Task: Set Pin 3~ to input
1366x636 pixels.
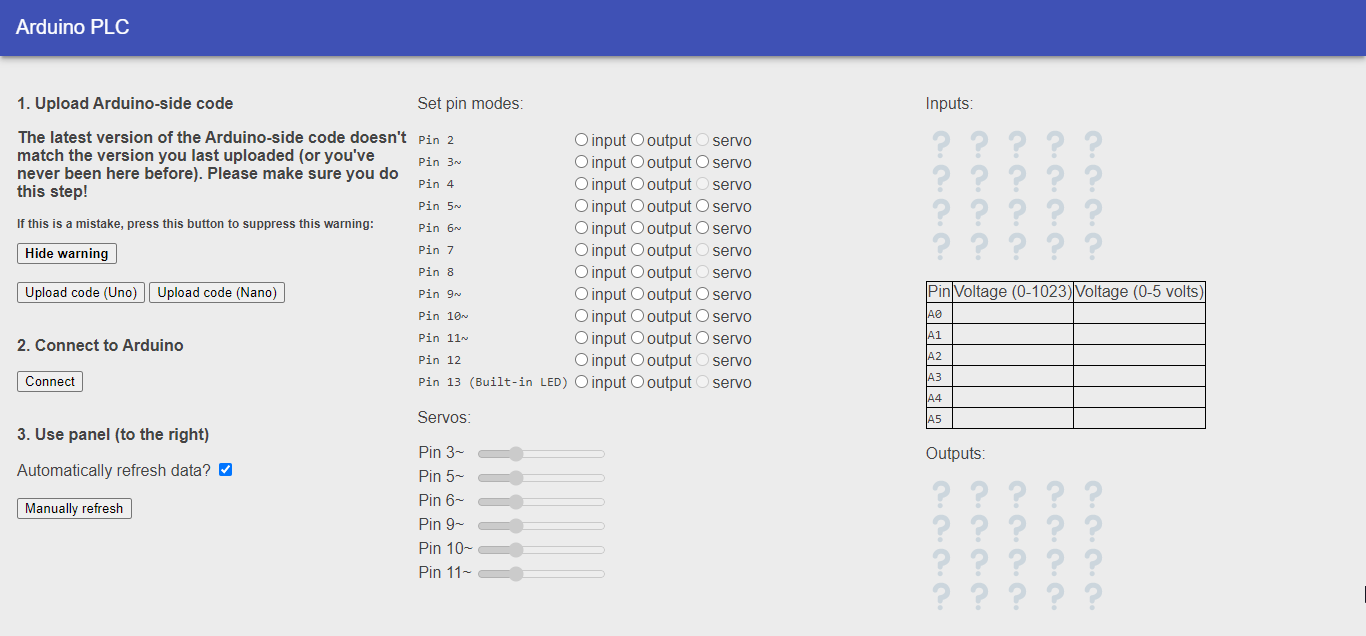Action: pyautogui.click(x=581, y=162)
